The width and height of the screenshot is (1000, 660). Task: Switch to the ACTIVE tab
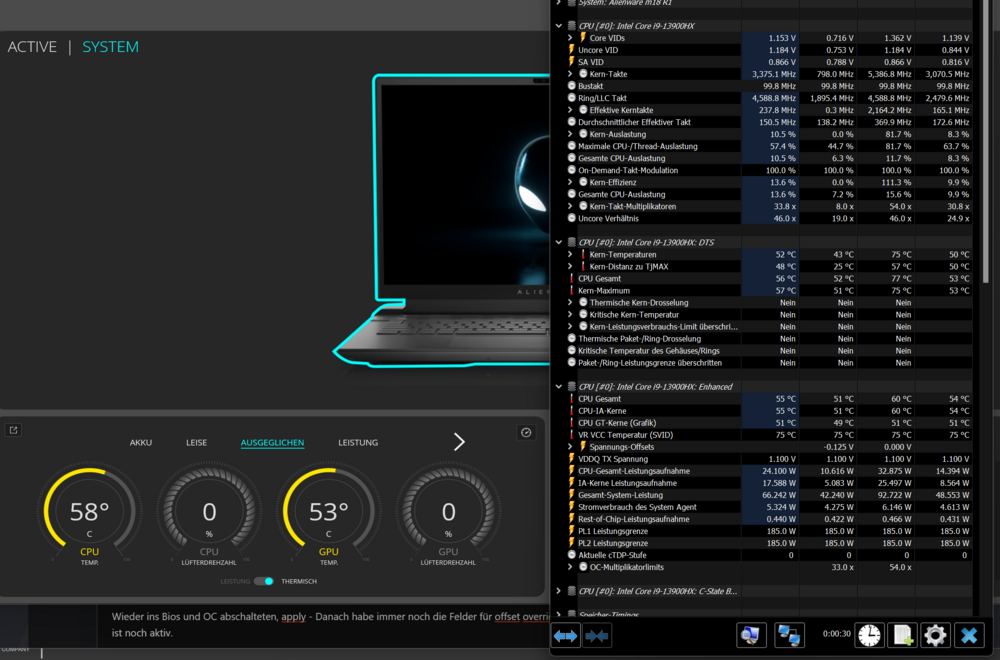[x=32, y=47]
